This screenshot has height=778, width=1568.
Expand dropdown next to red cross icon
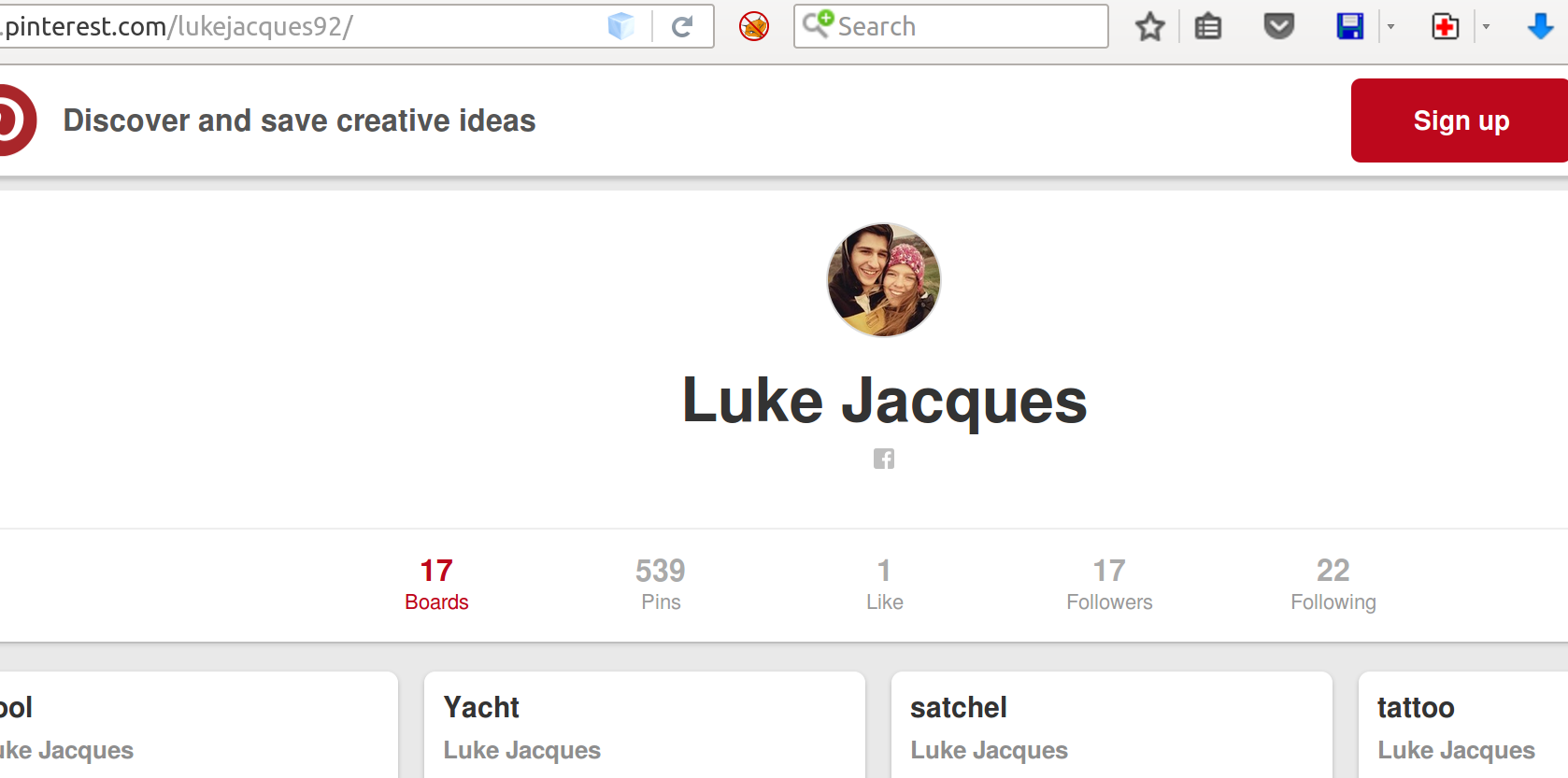pyautogui.click(x=1486, y=26)
